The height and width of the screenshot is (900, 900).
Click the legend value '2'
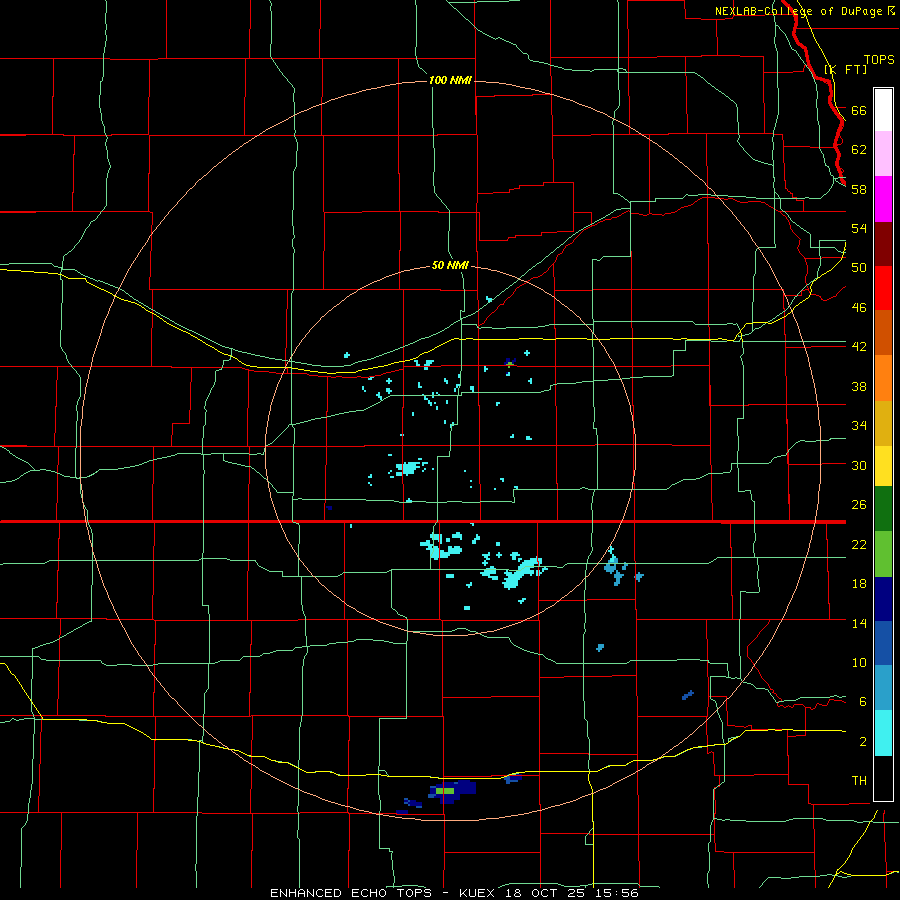(x=863, y=742)
